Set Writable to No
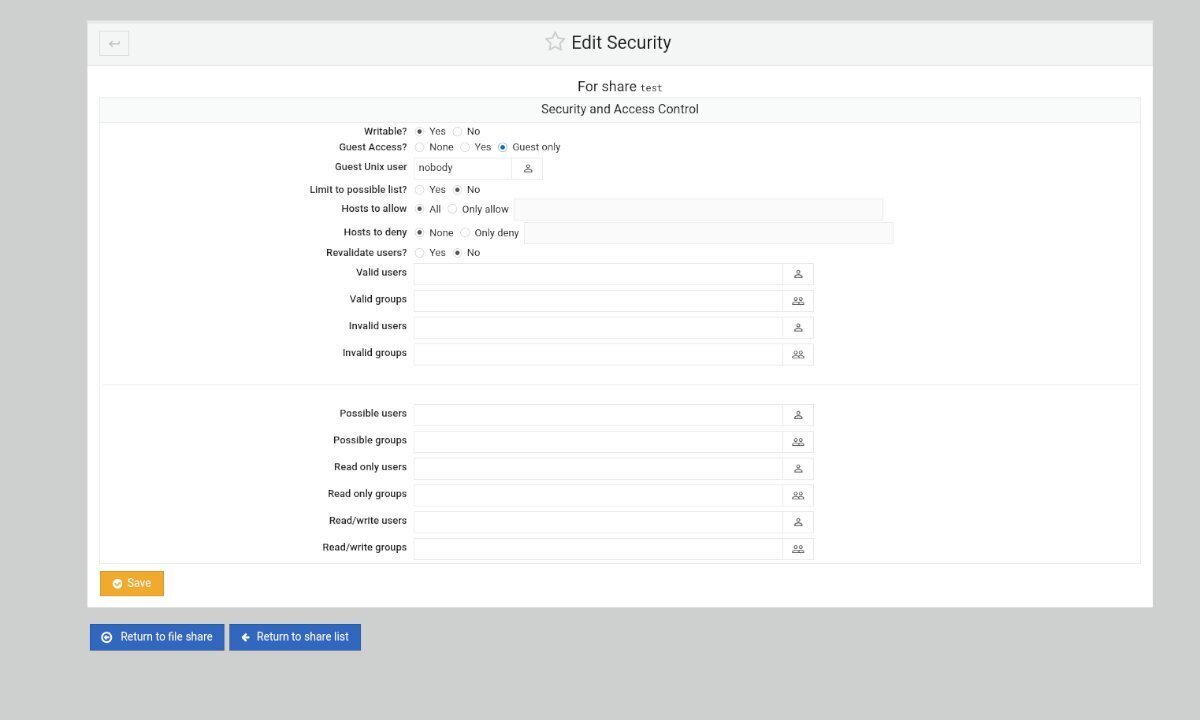Image resolution: width=1200 pixels, height=720 pixels. (458, 132)
